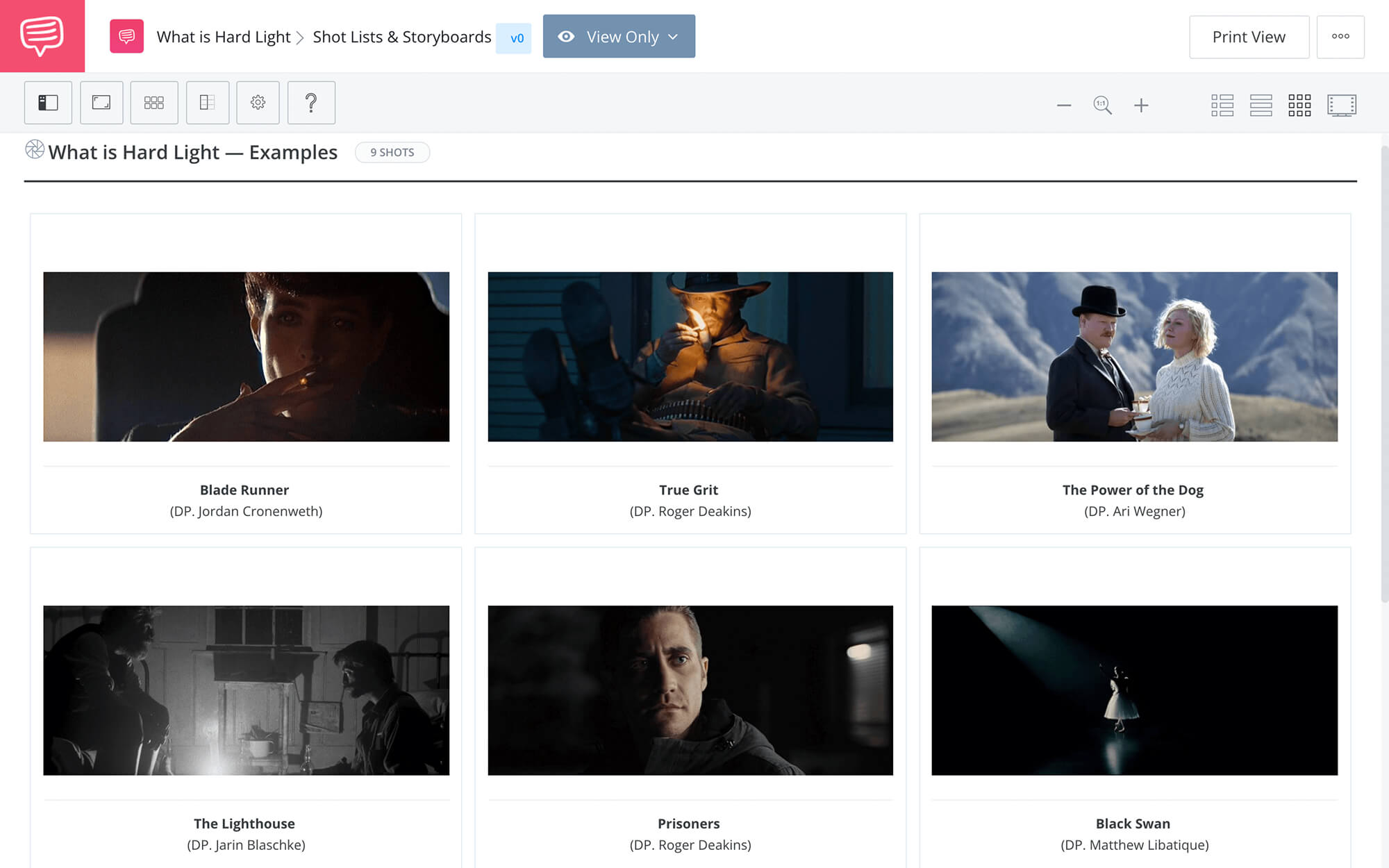Open settings via the gear icon
The image size is (1389, 868).
(x=258, y=103)
